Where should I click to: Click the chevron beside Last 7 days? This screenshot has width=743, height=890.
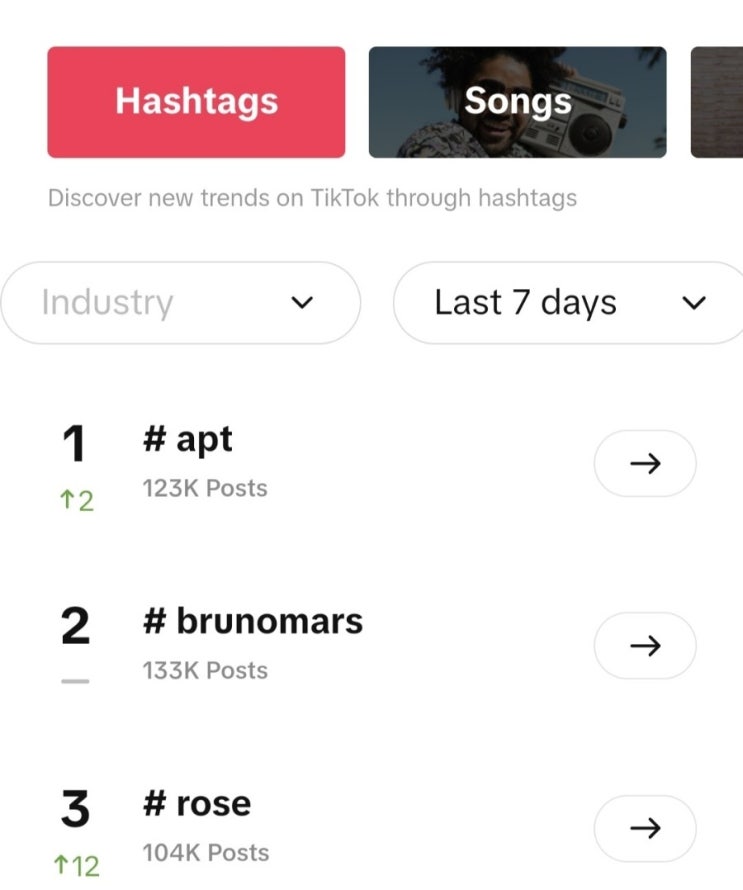point(693,302)
